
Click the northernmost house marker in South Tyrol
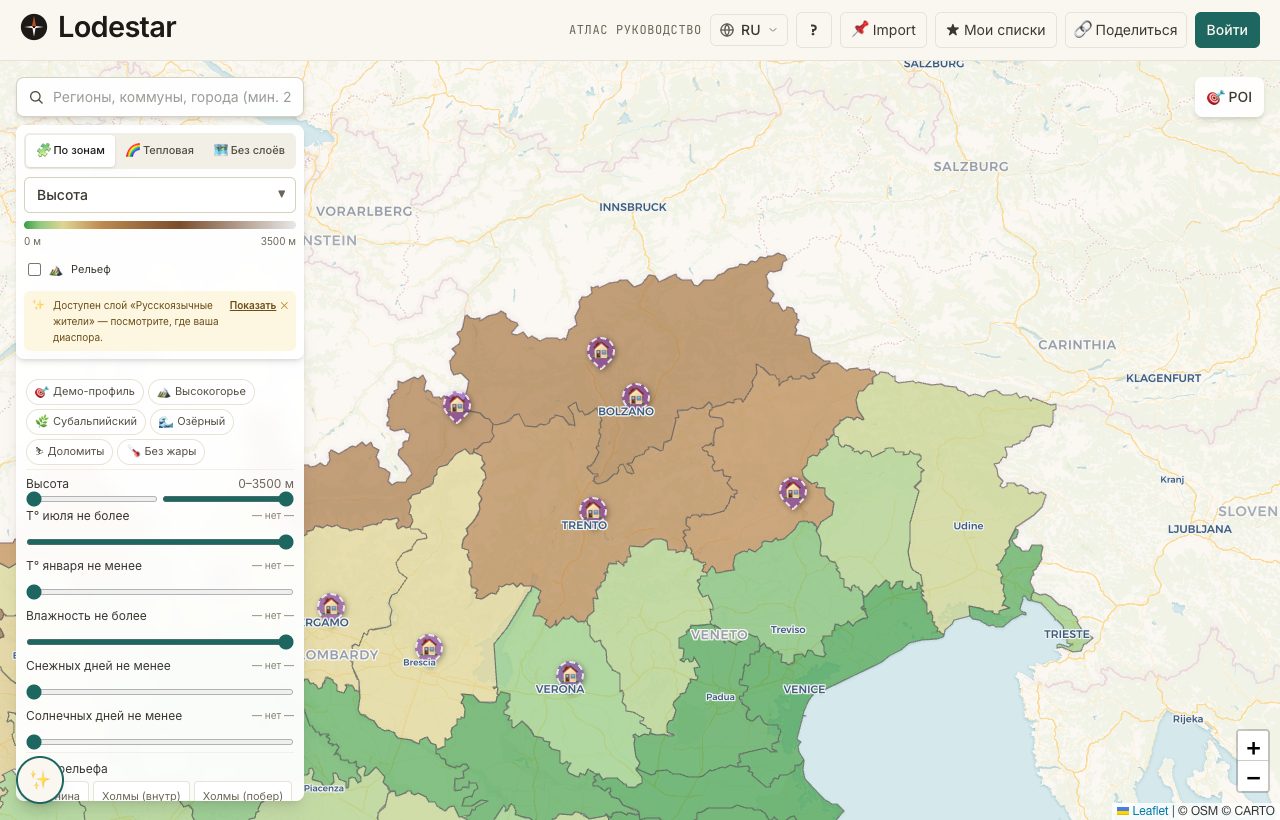pos(600,352)
